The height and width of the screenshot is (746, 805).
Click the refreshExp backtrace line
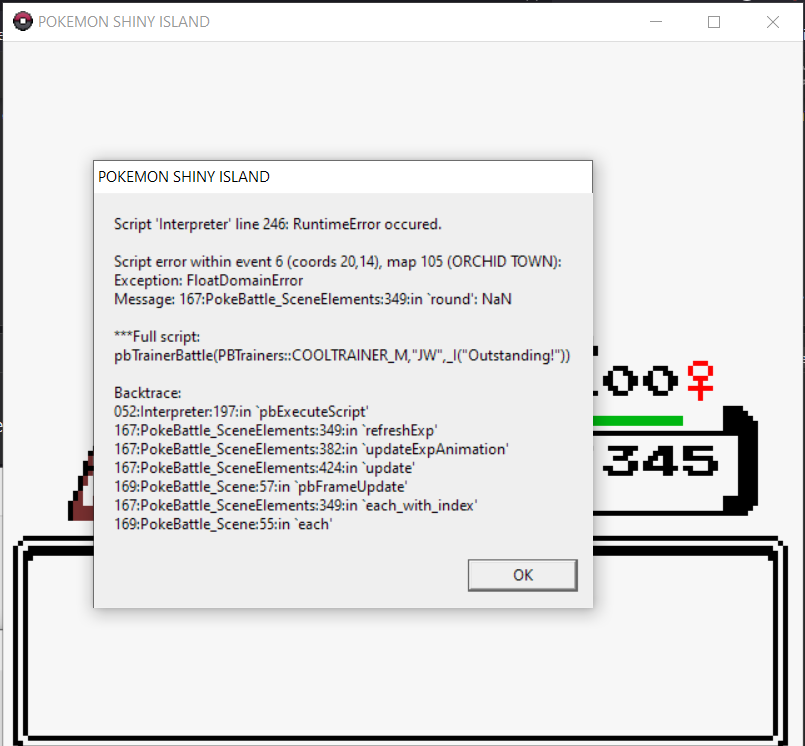click(x=276, y=430)
